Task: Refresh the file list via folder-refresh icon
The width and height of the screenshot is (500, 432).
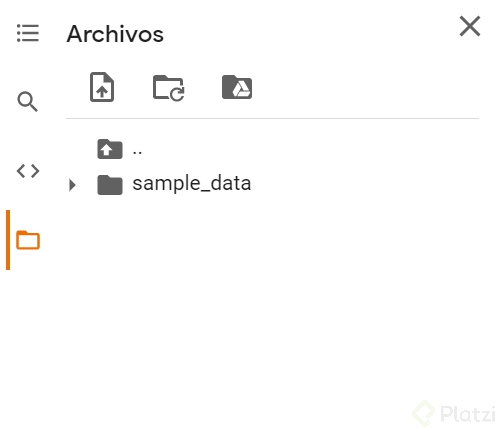Action: coord(169,88)
